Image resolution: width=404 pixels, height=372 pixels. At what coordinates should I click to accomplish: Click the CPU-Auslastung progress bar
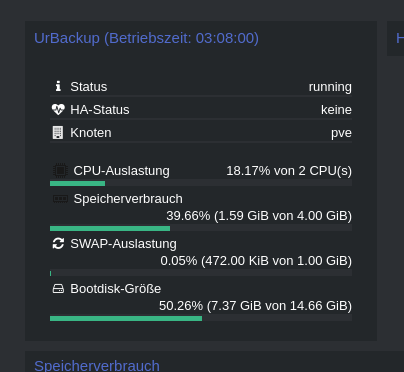[201, 183]
